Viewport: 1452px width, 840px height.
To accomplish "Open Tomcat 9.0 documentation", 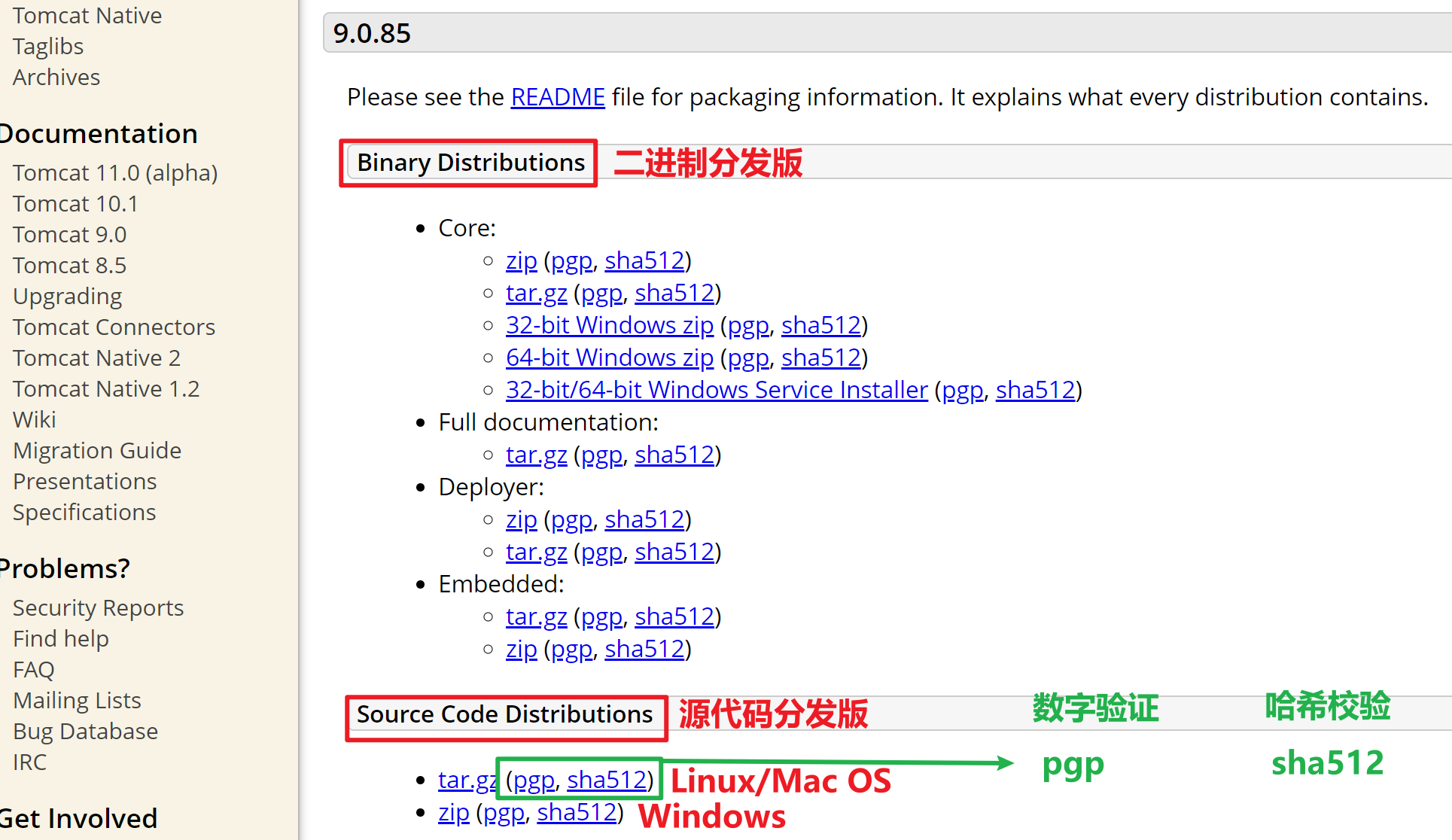I will (x=69, y=234).
